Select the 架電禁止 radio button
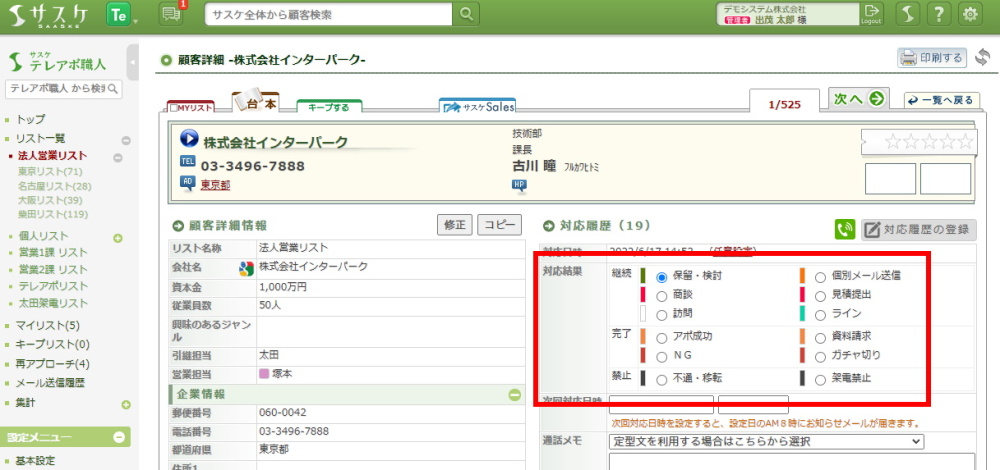 click(x=820, y=379)
